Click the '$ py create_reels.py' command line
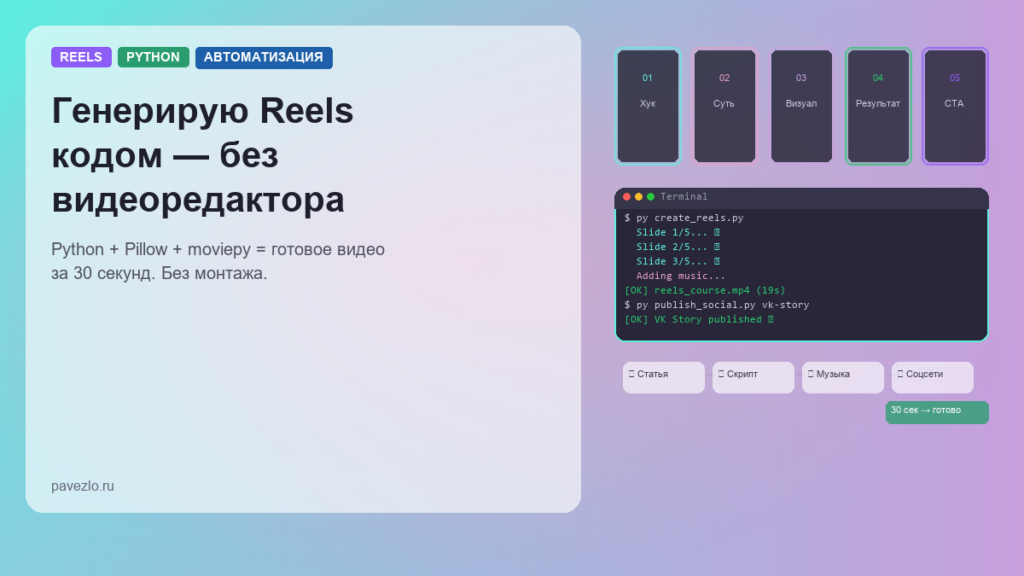 pos(684,217)
